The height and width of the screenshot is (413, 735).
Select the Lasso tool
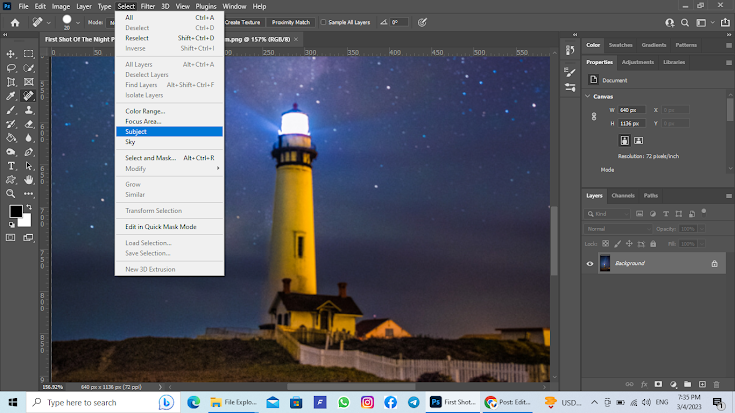click(11, 68)
